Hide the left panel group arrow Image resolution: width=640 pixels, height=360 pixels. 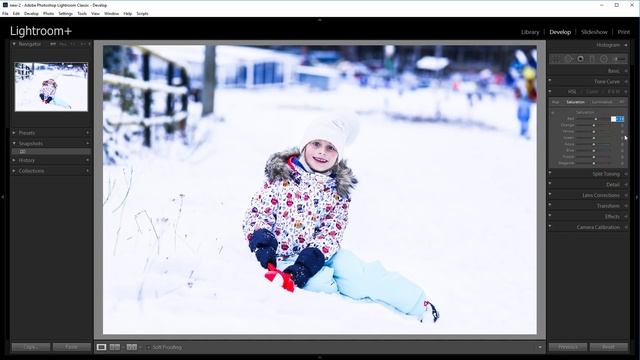pos(2,197)
